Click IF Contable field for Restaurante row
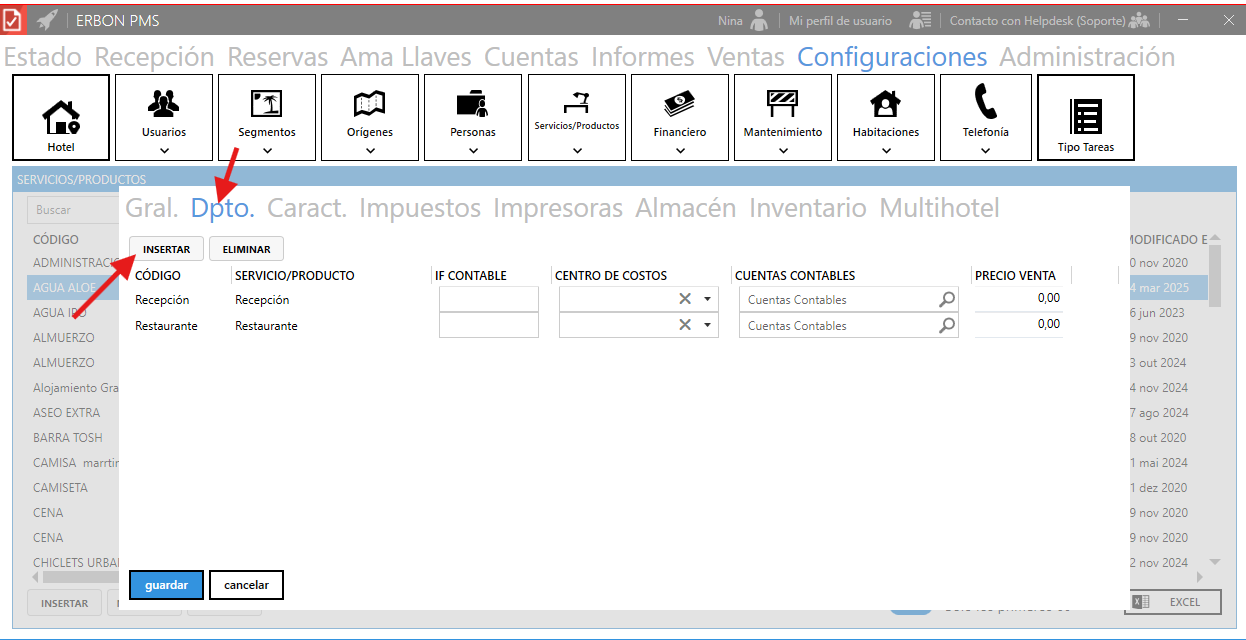Image resolution: width=1246 pixels, height=640 pixels. [488, 325]
